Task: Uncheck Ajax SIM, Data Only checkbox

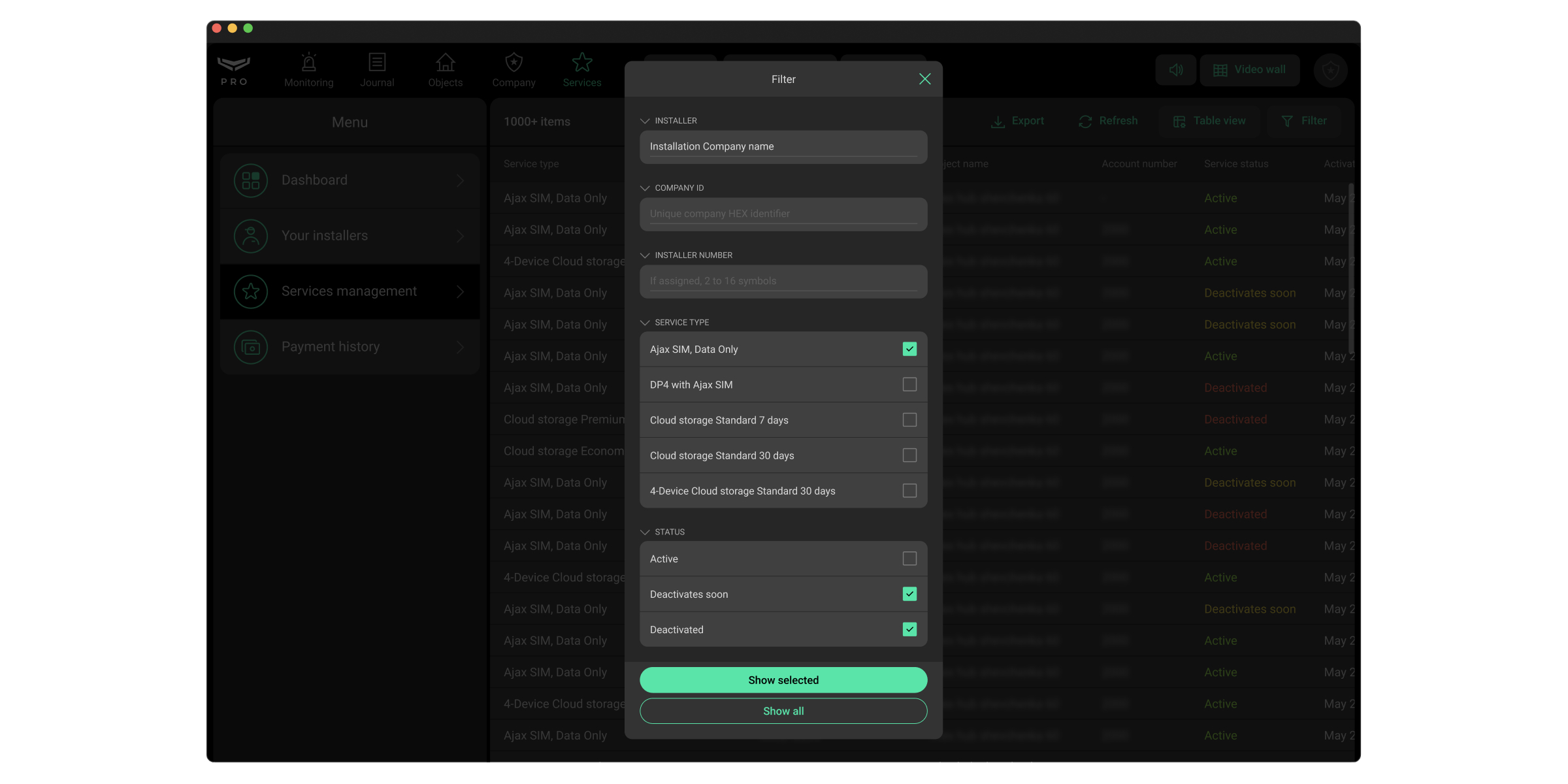Action: (x=909, y=349)
